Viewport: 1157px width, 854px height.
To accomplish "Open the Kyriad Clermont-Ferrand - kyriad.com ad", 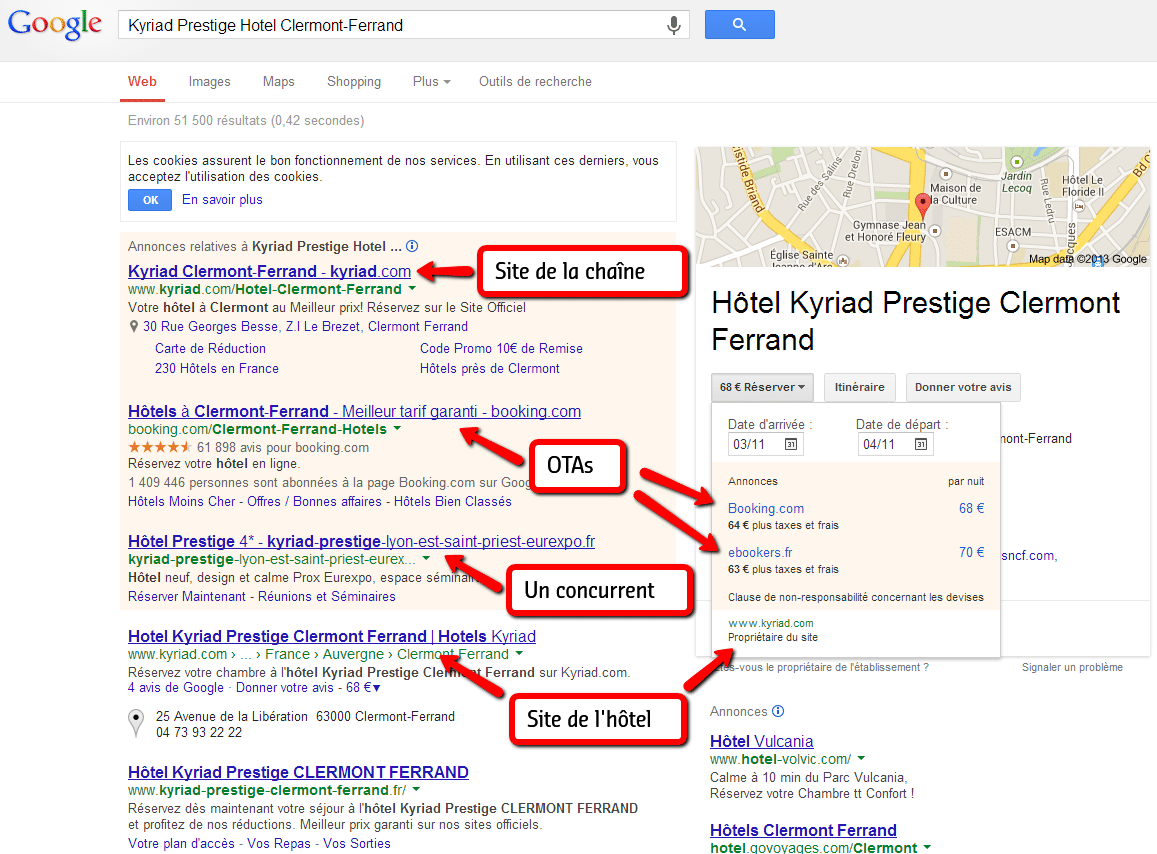I will click(269, 271).
